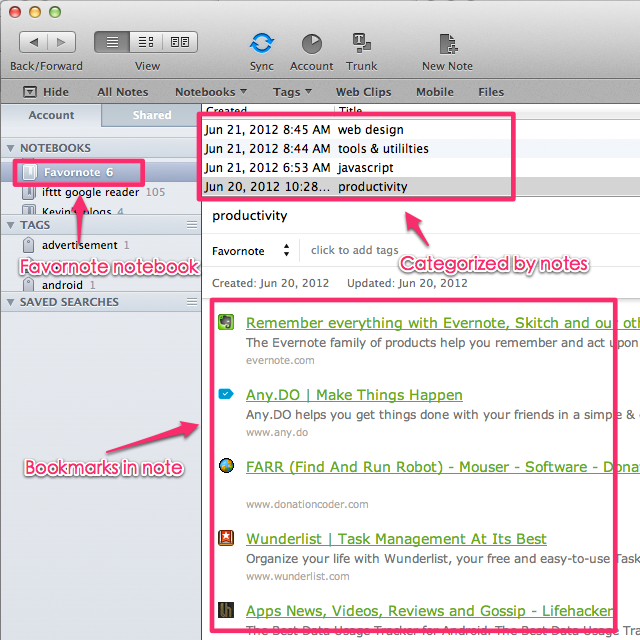Open Any.DO Make Things Happen link

pyautogui.click(x=354, y=395)
